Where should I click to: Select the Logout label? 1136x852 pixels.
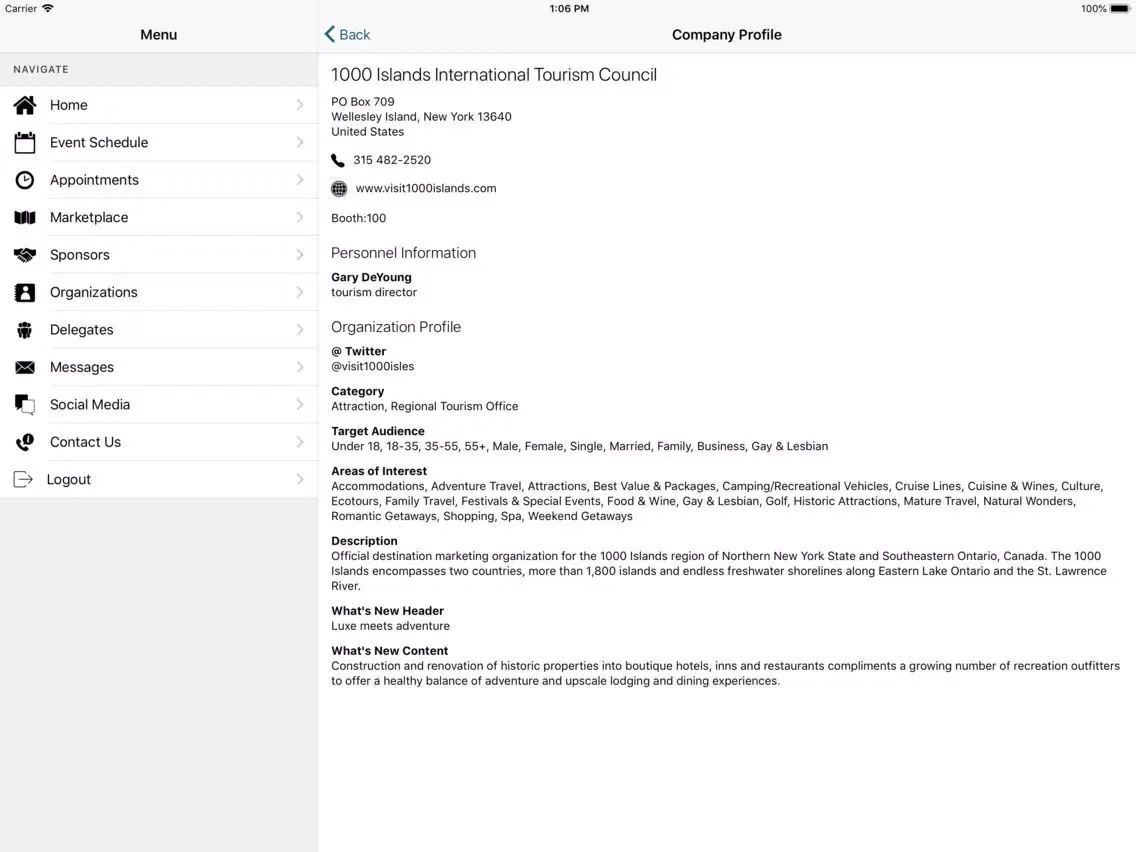click(69, 480)
